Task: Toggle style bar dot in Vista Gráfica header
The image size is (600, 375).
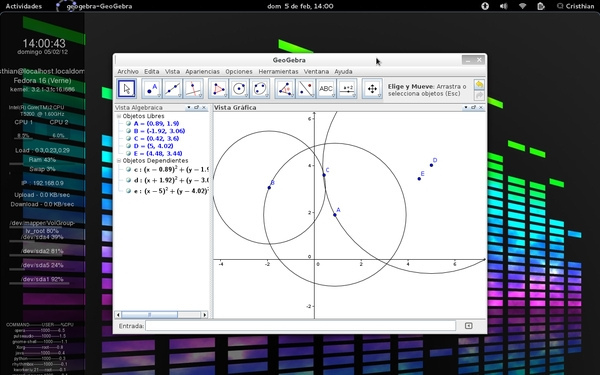Action: [x=466, y=108]
